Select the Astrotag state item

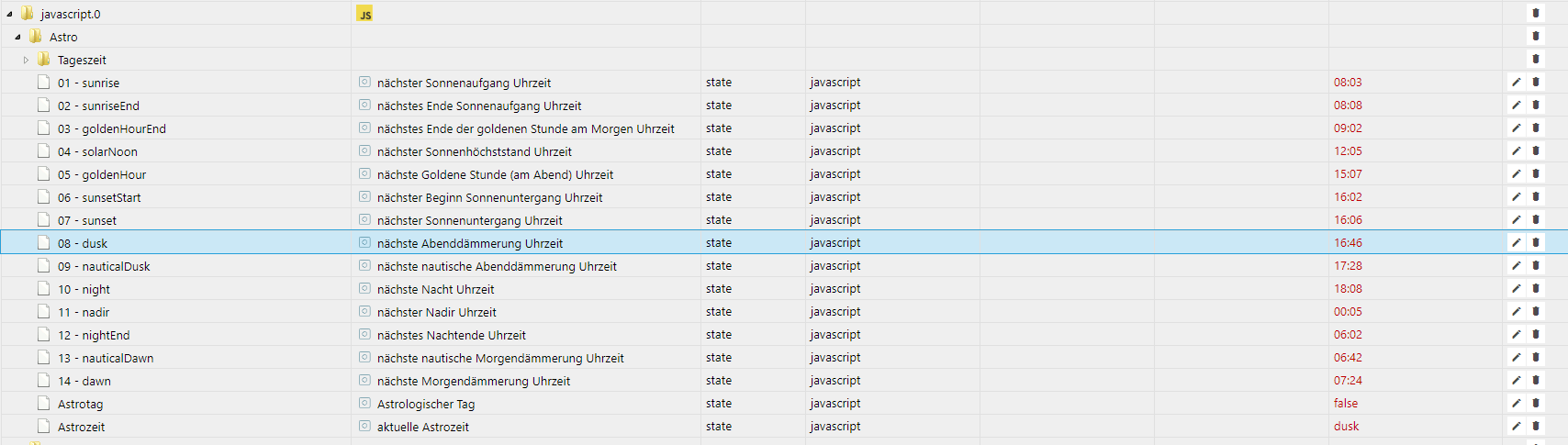[81, 404]
